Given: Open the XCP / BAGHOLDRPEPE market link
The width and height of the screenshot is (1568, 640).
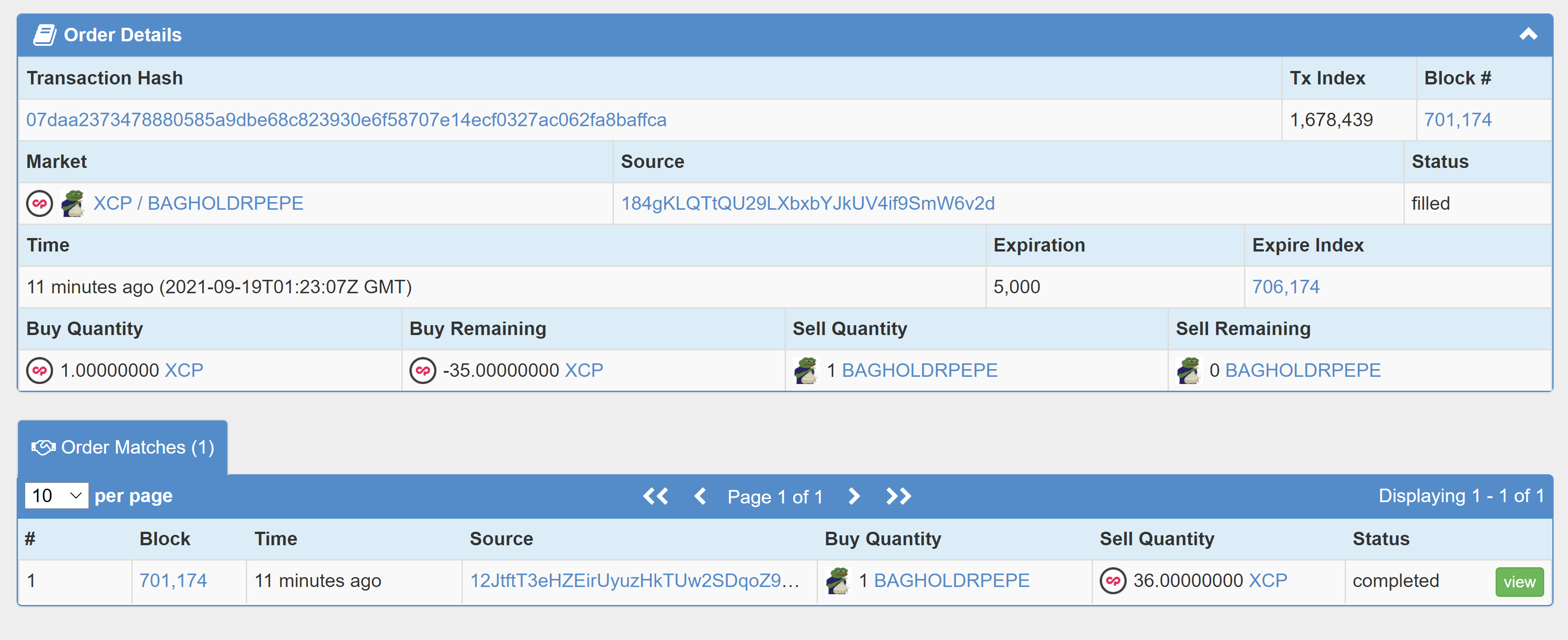Looking at the screenshot, I should tap(198, 203).
